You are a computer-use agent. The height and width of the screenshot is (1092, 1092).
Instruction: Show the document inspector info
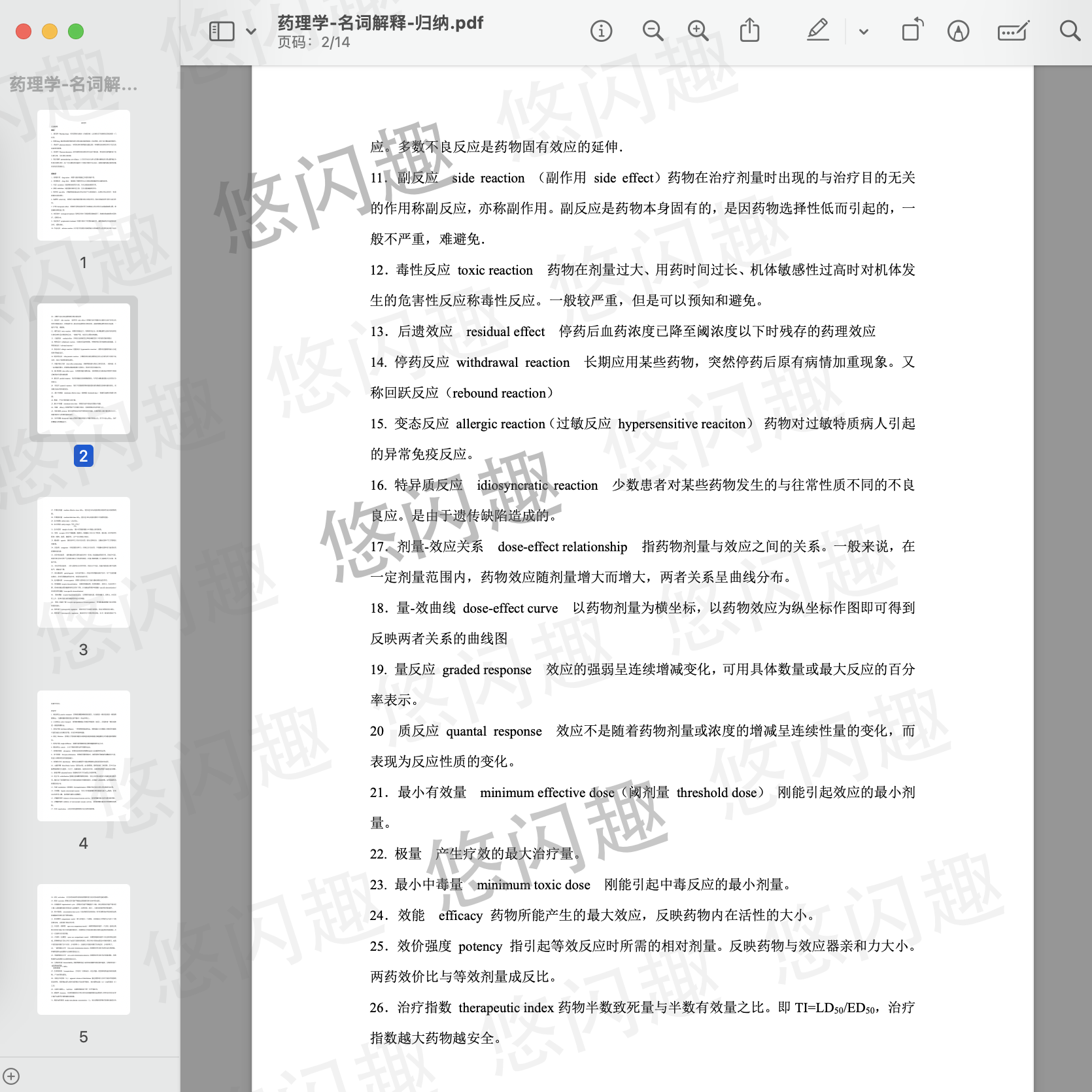pyautogui.click(x=601, y=31)
